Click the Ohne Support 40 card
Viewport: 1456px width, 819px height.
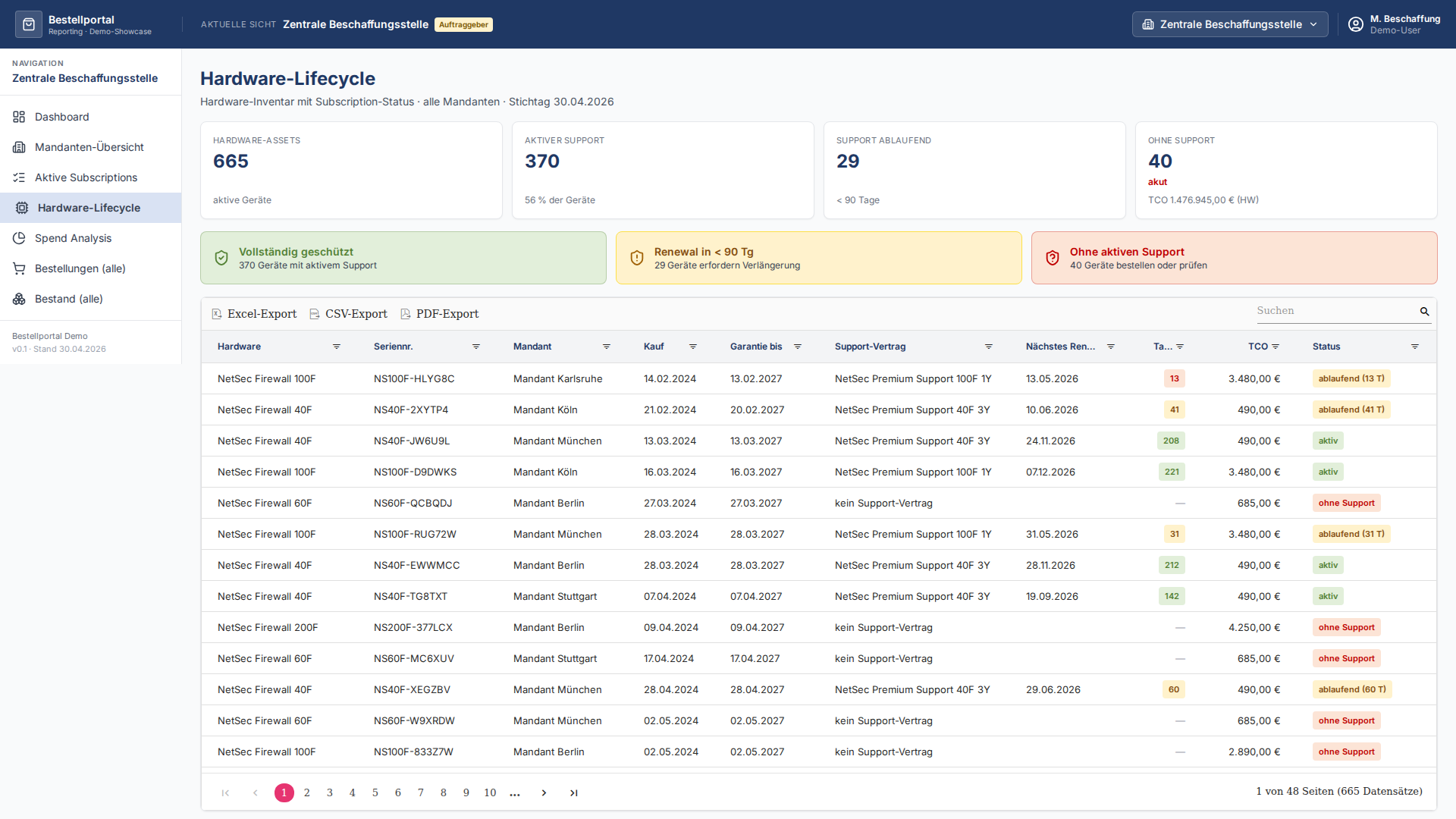point(1286,171)
